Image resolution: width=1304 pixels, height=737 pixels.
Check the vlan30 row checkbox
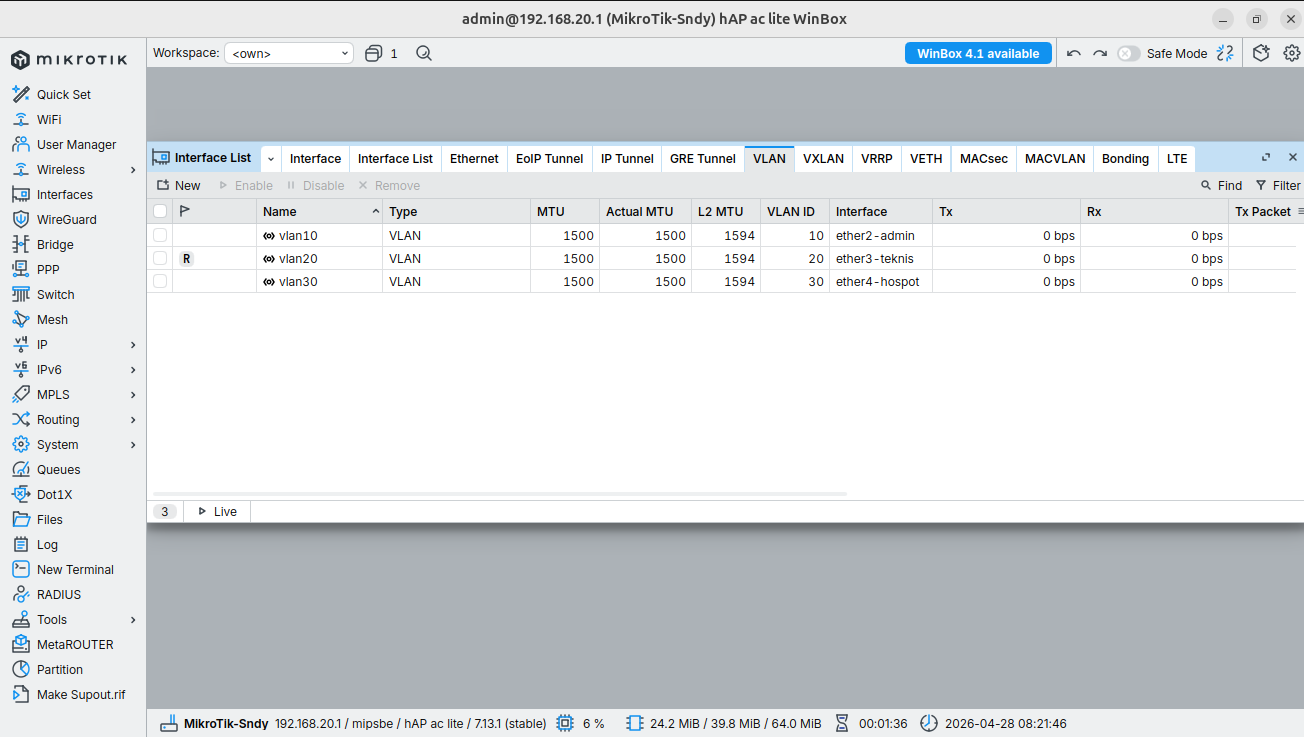pyautogui.click(x=160, y=281)
